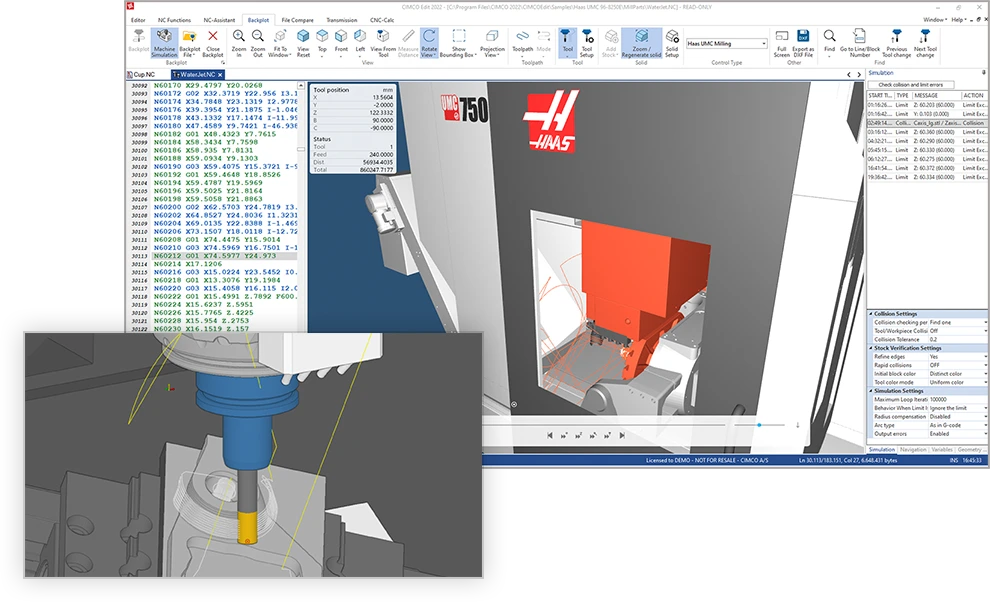990x602 pixels.
Task: Select code line N60212 G01 X74.5977
Action: 215,256
